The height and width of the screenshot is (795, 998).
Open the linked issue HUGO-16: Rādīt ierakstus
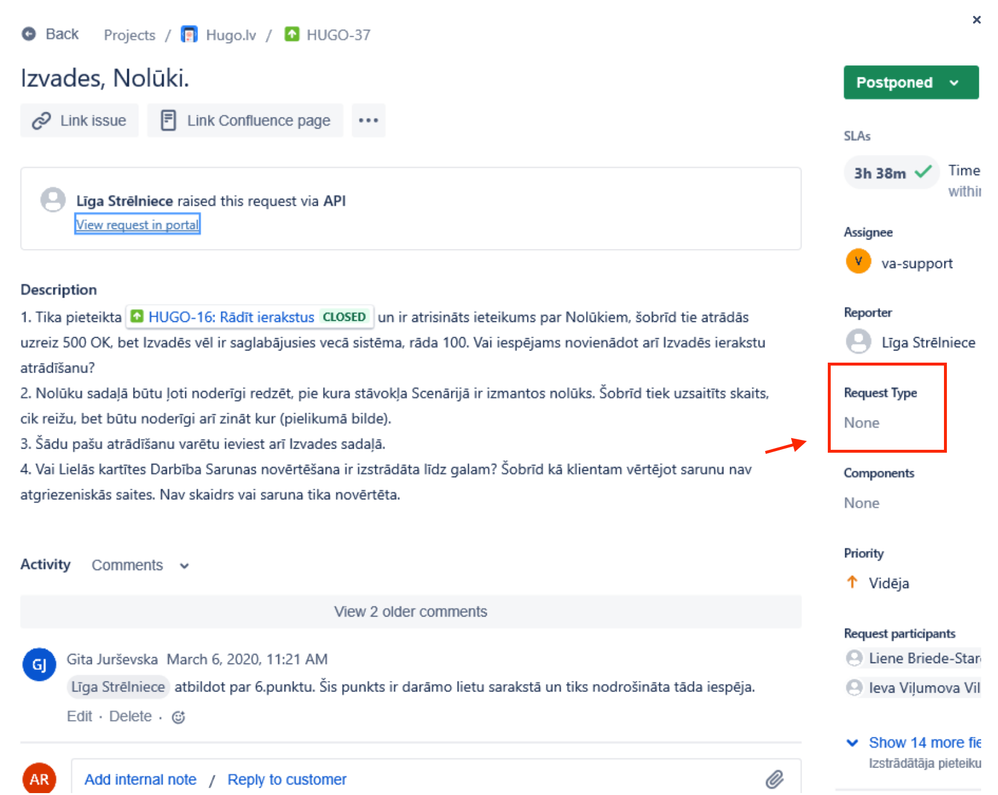pos(231,317)
